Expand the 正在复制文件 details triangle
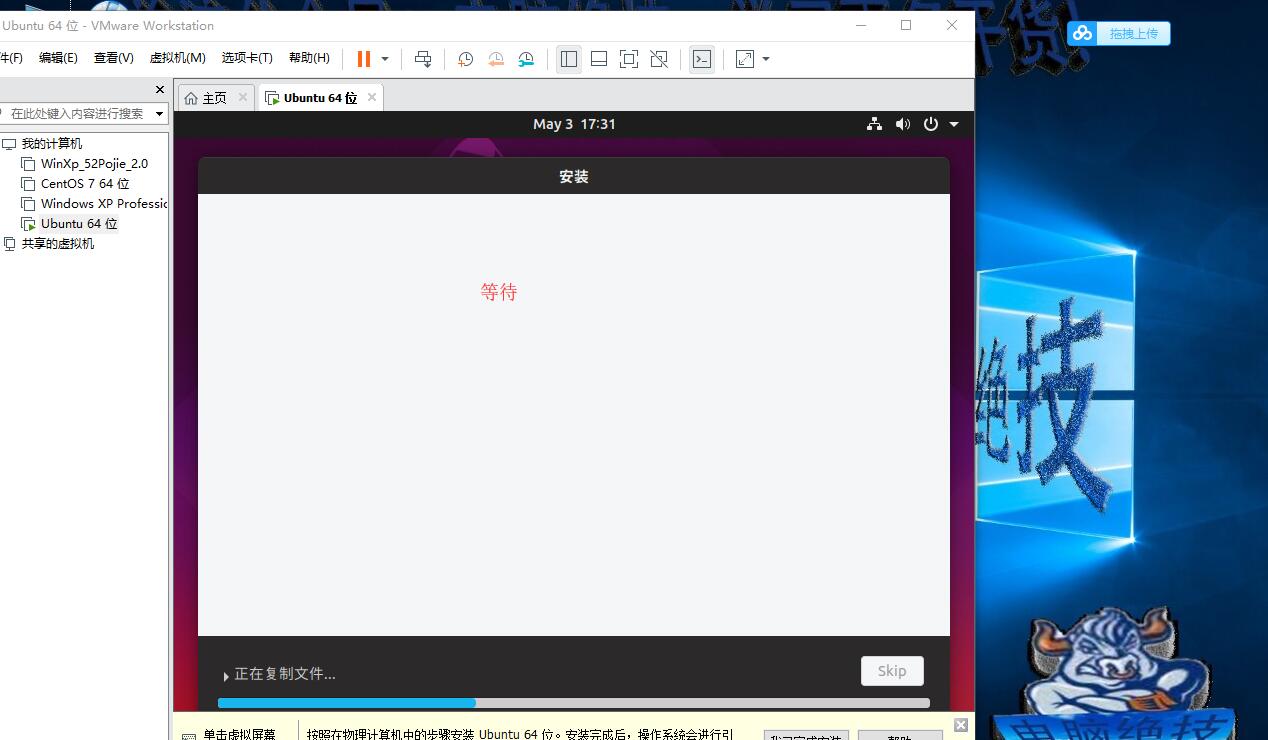Viewport: 1268px width, 740px height. 227,676
